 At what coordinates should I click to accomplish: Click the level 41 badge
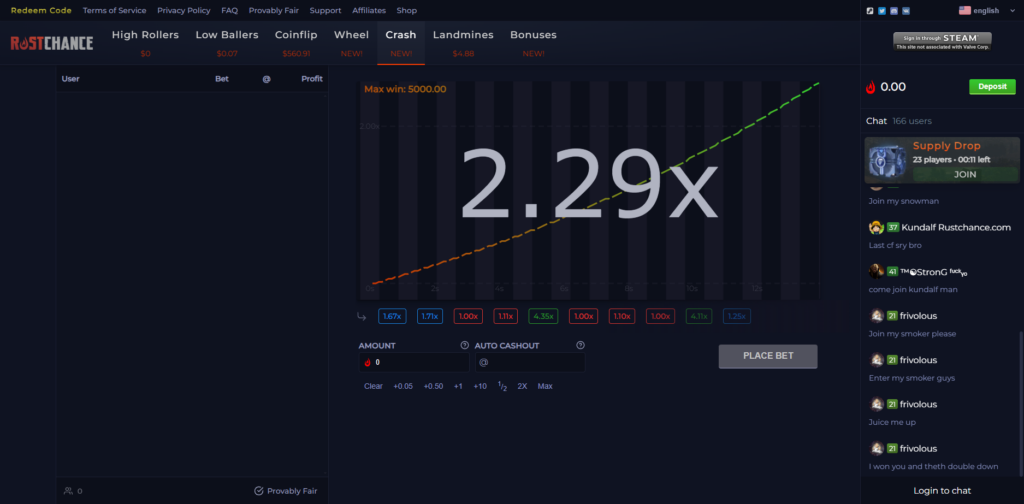[x=893, y=271]
